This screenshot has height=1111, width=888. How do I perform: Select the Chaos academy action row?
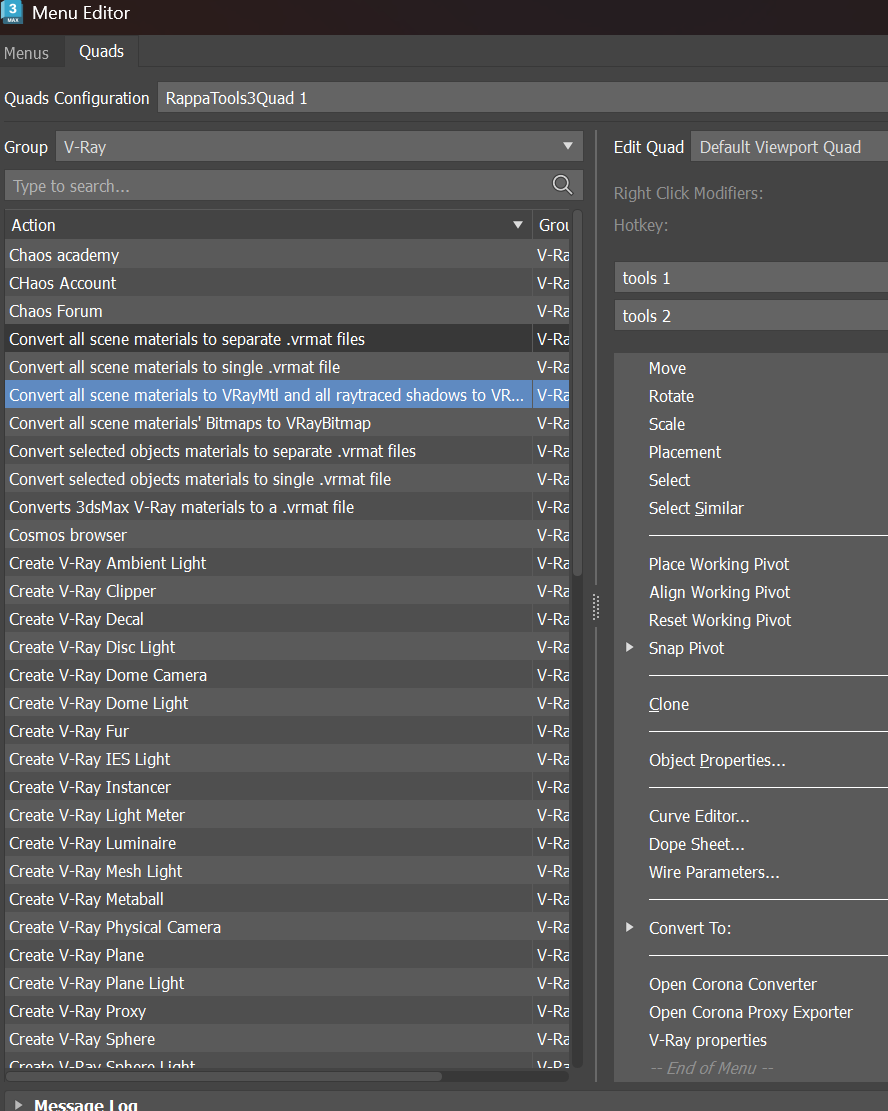tap(287, 255)
